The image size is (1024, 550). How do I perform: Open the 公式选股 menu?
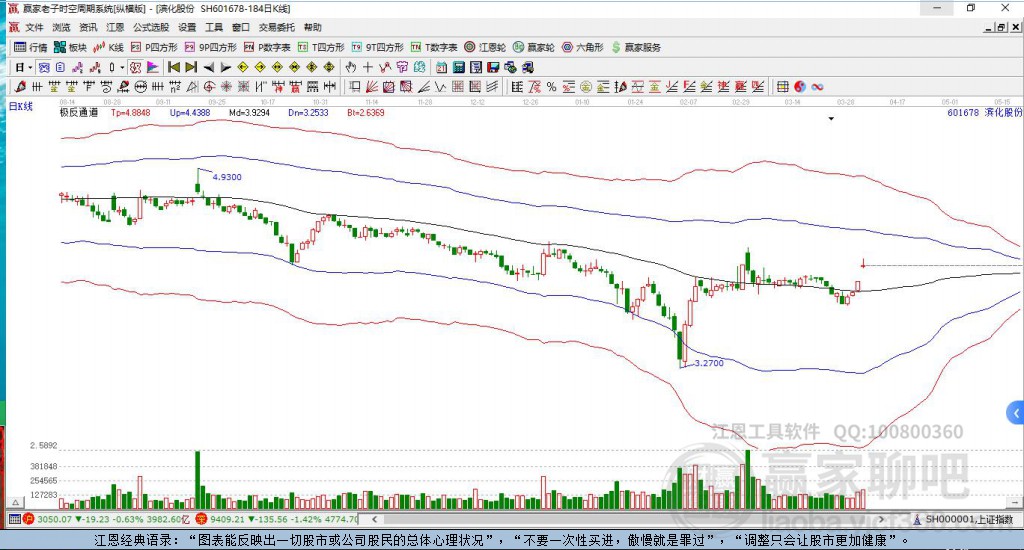151,27
